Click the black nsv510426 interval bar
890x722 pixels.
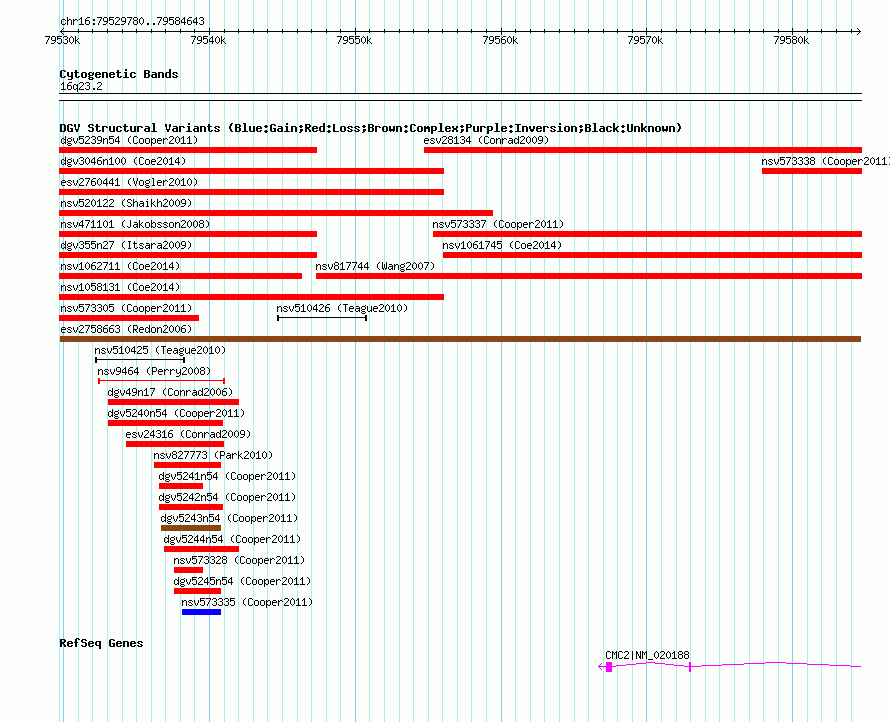(322, 318)
